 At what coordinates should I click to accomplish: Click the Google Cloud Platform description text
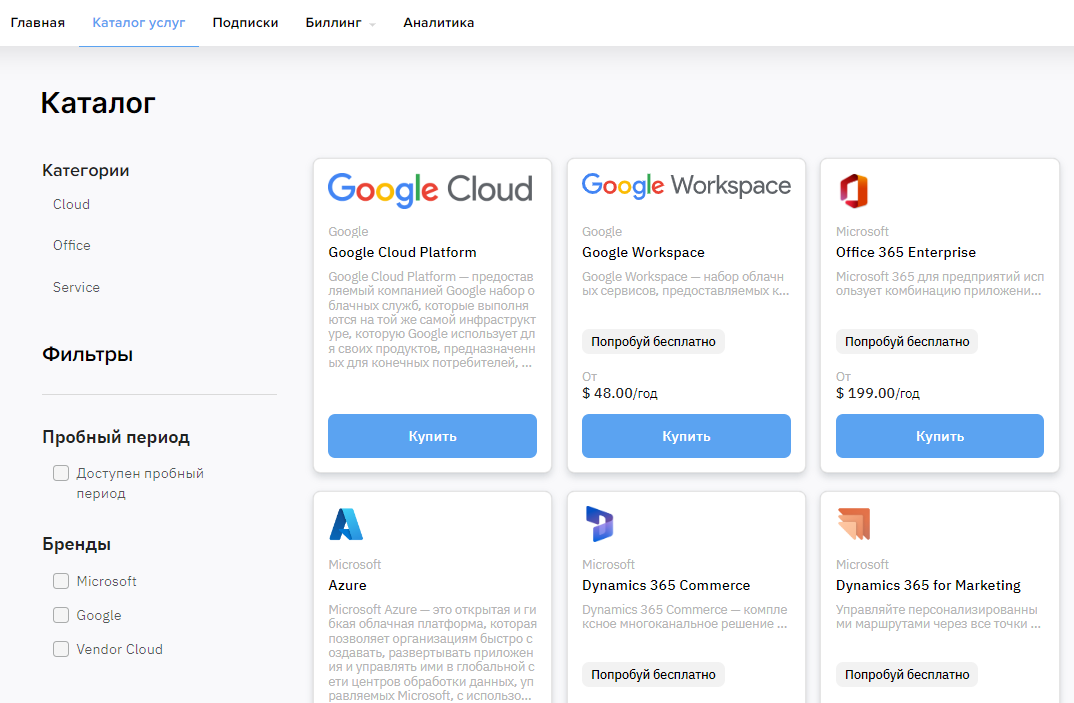(432, 319)
